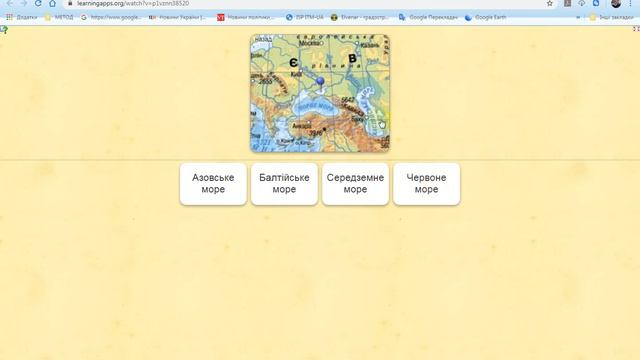Choose the answer Балтійське море
The image size is (640, 360).
click(x=284, y=184)
